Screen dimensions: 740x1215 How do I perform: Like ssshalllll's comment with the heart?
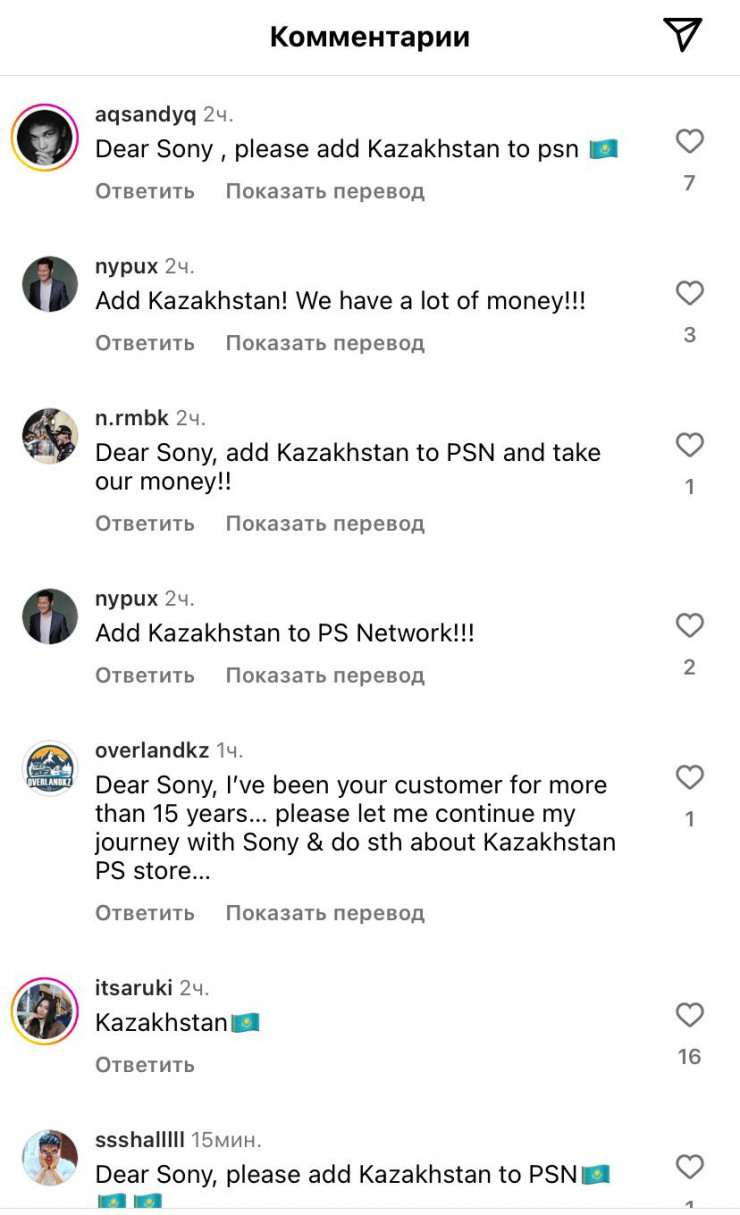689,1166
